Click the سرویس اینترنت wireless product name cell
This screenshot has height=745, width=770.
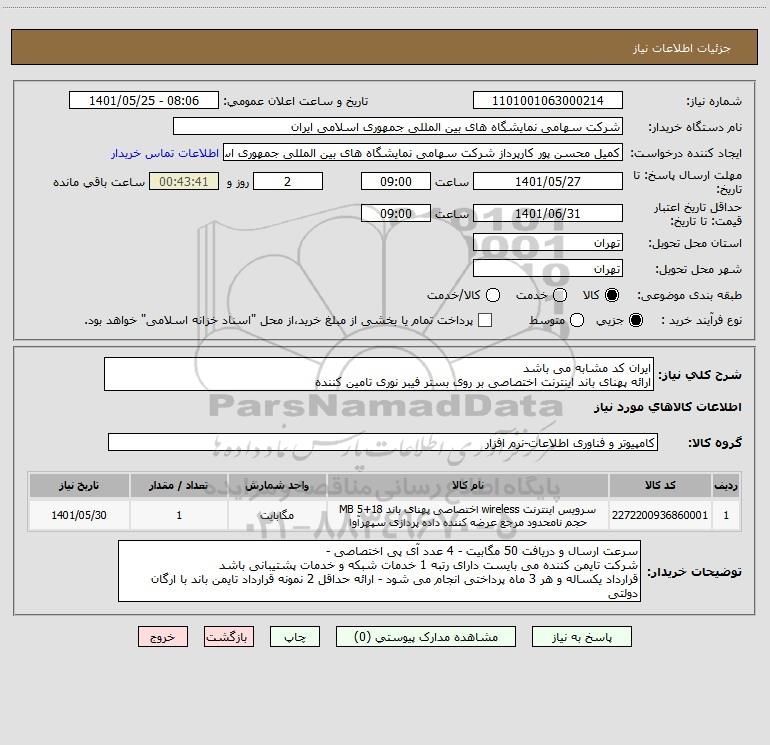(468, 515)
